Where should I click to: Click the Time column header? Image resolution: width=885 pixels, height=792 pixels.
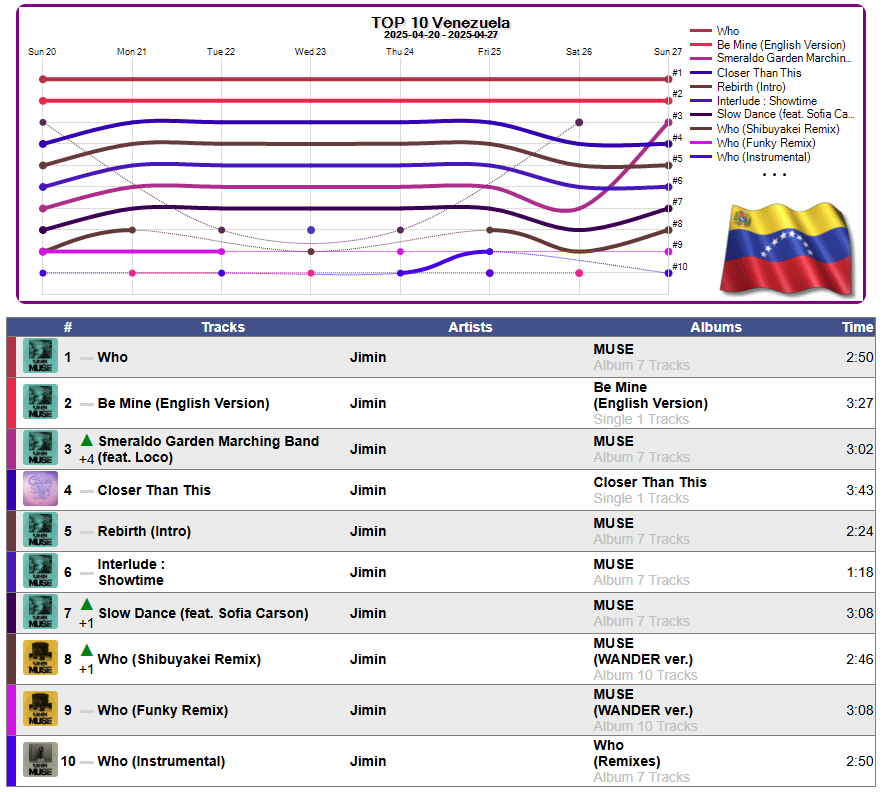tap(857, 327)
